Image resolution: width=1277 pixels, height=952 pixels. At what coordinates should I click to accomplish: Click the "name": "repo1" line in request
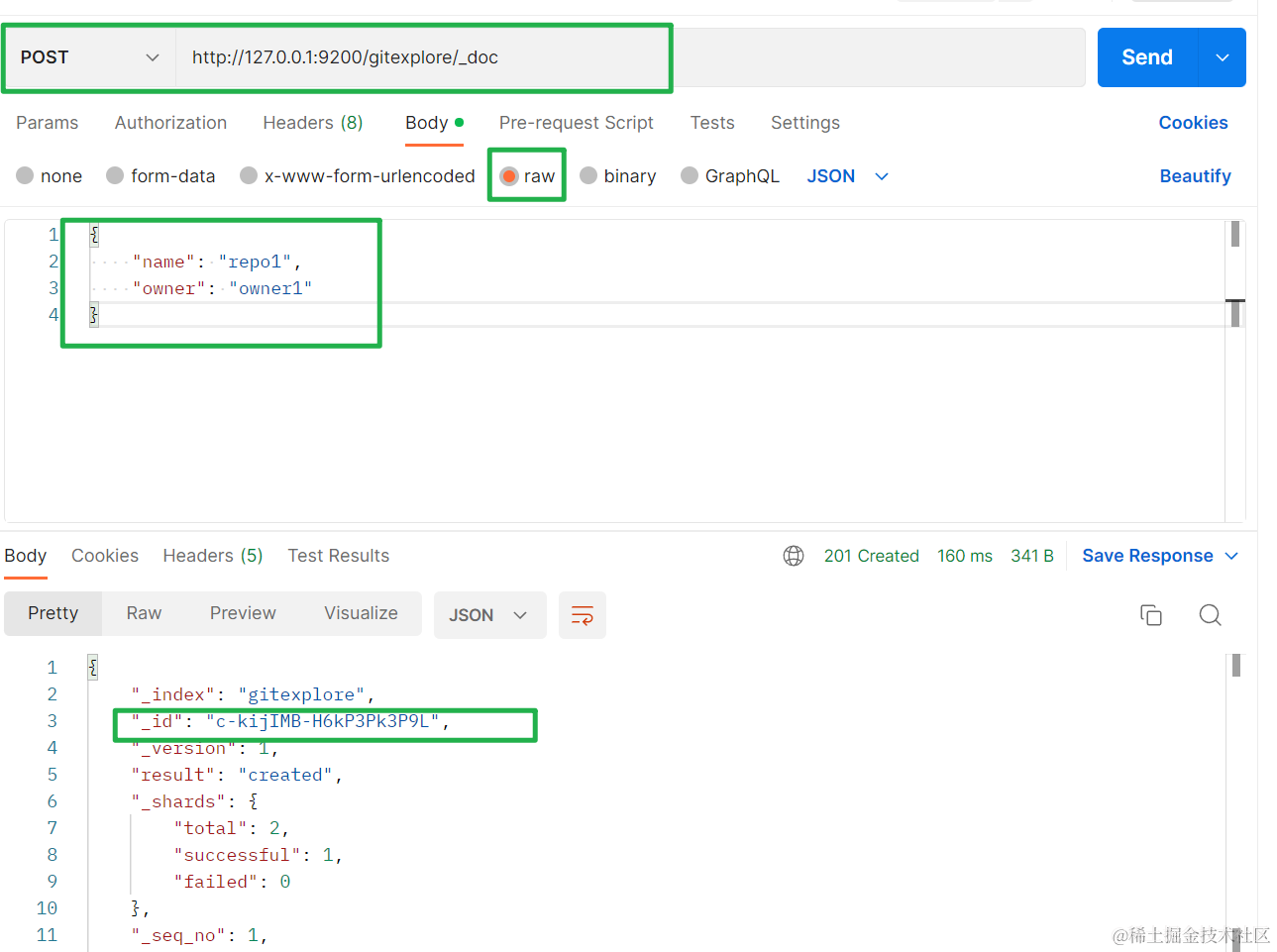(x=217, y=262)
